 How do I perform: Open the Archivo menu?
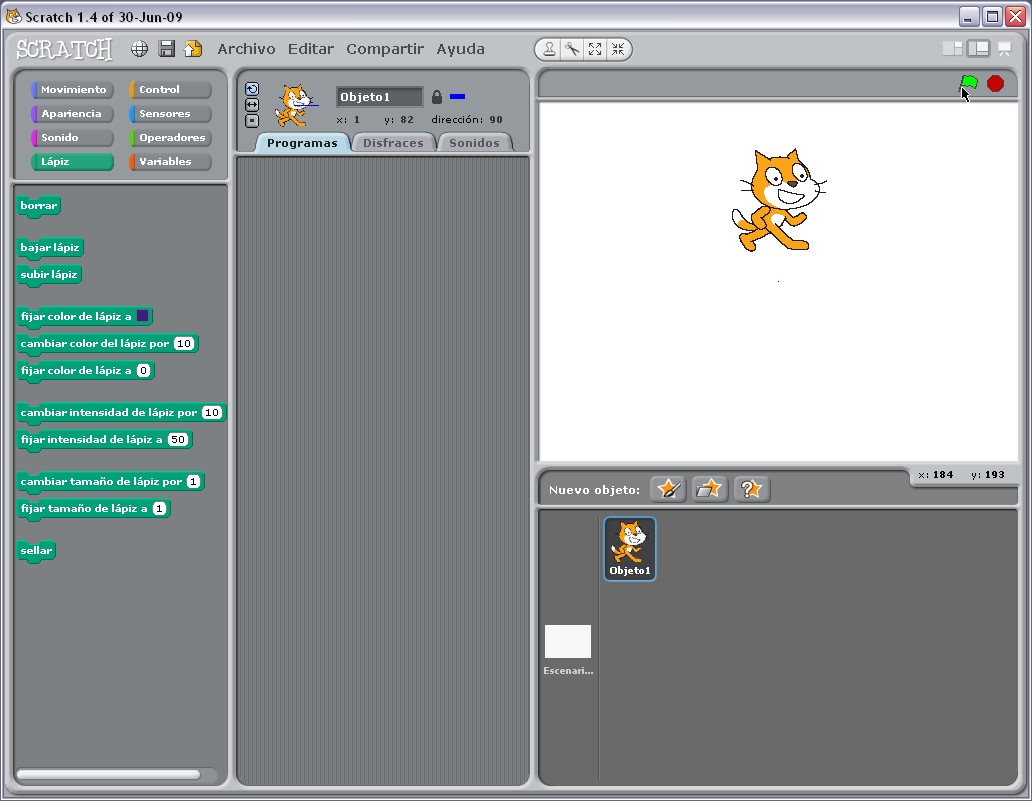(246, 49)
